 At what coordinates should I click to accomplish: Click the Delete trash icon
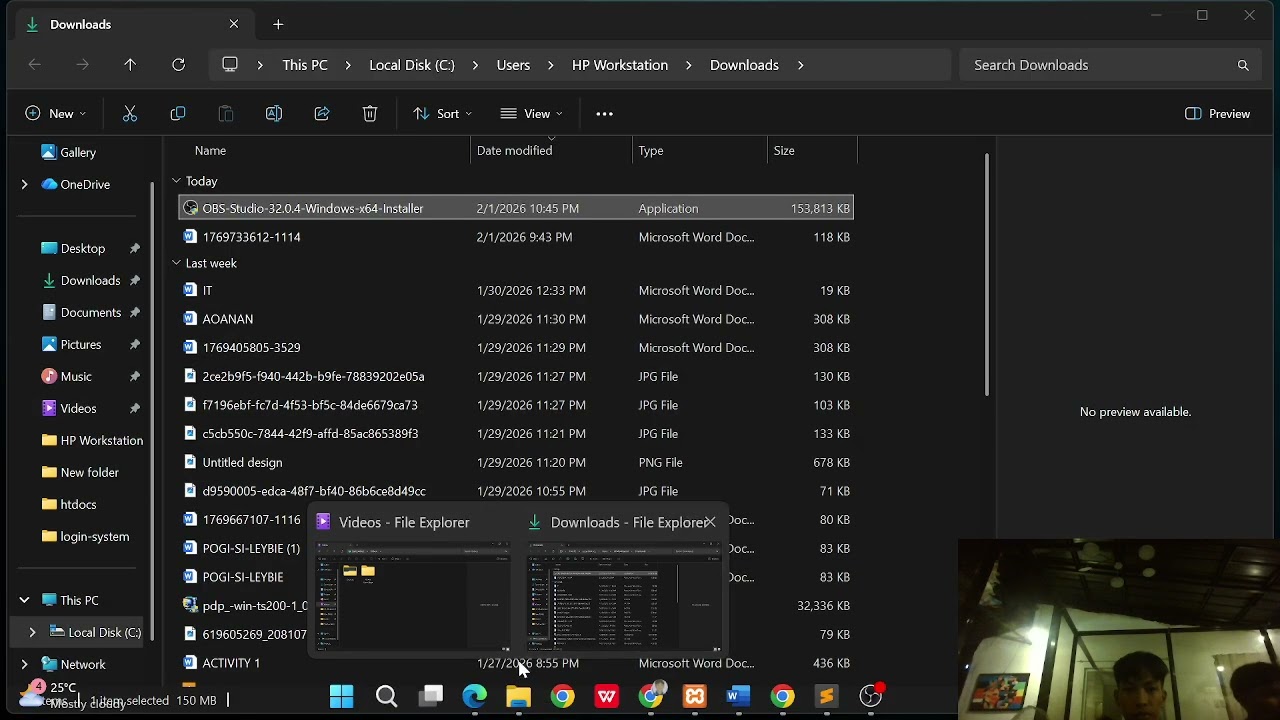(370, 114)
